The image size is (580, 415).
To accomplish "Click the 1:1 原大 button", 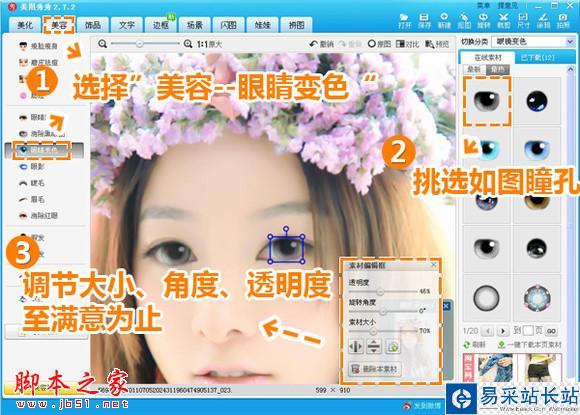I will 209,44.
